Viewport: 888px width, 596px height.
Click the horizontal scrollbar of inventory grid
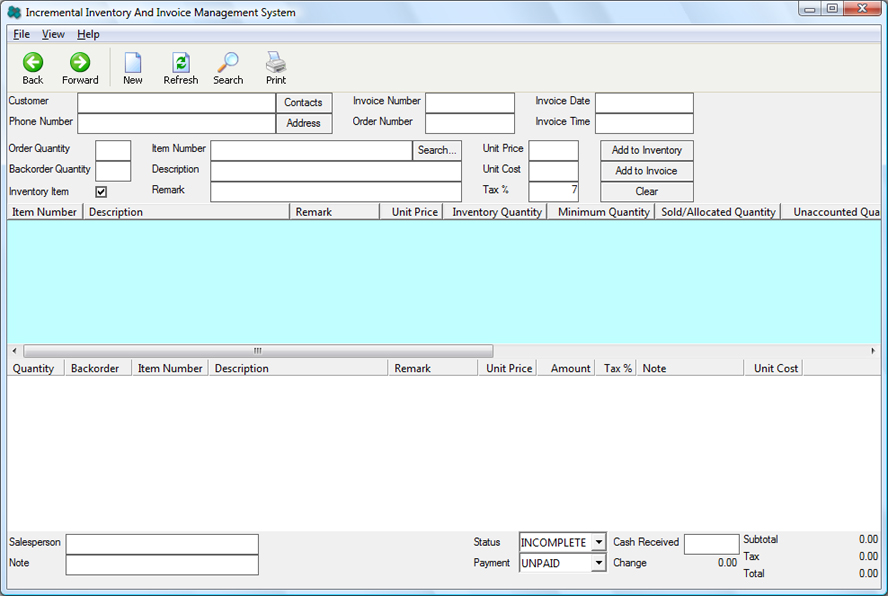point(258,351)
